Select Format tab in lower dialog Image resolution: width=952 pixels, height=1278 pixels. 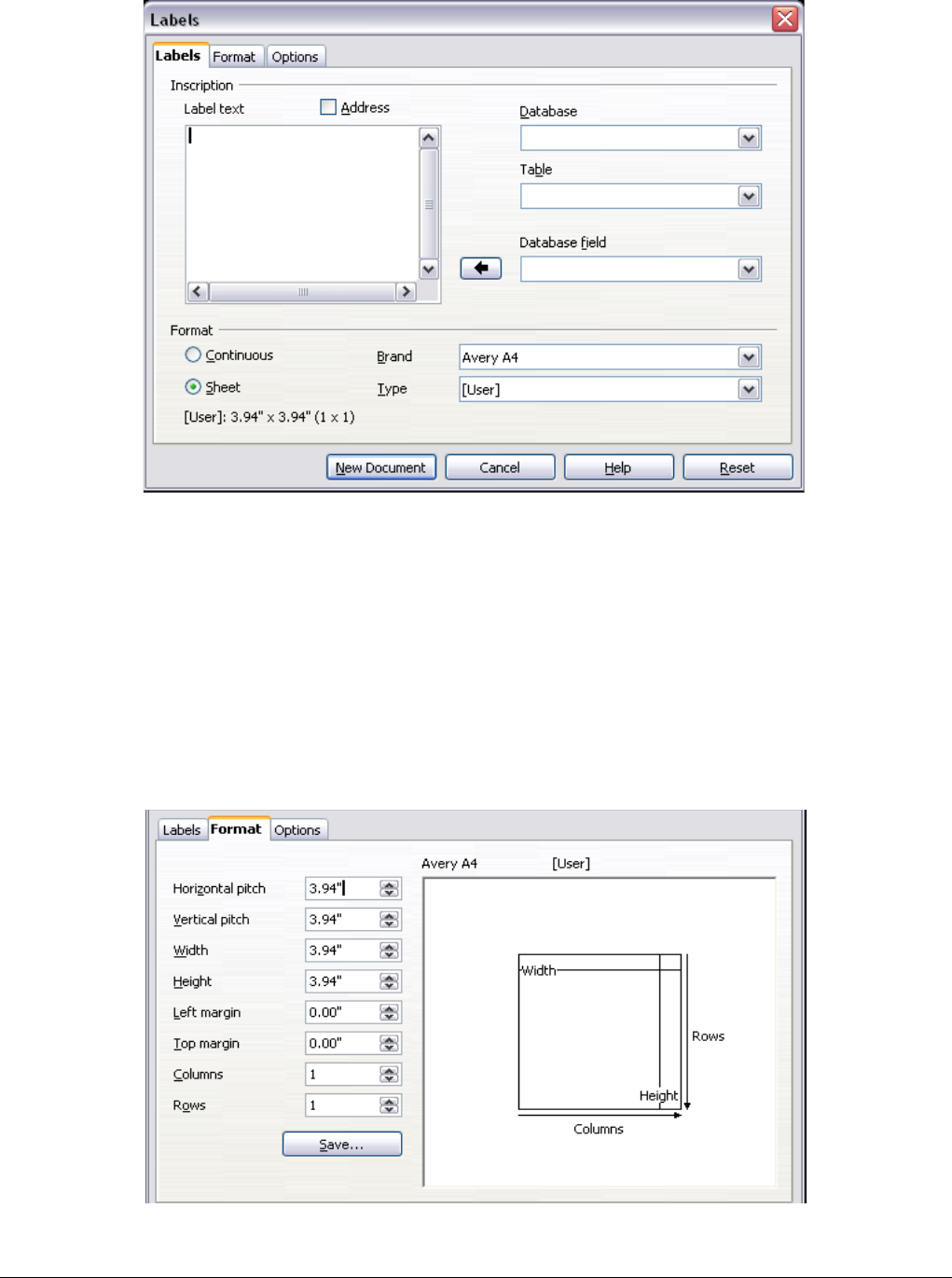(237, 828)
